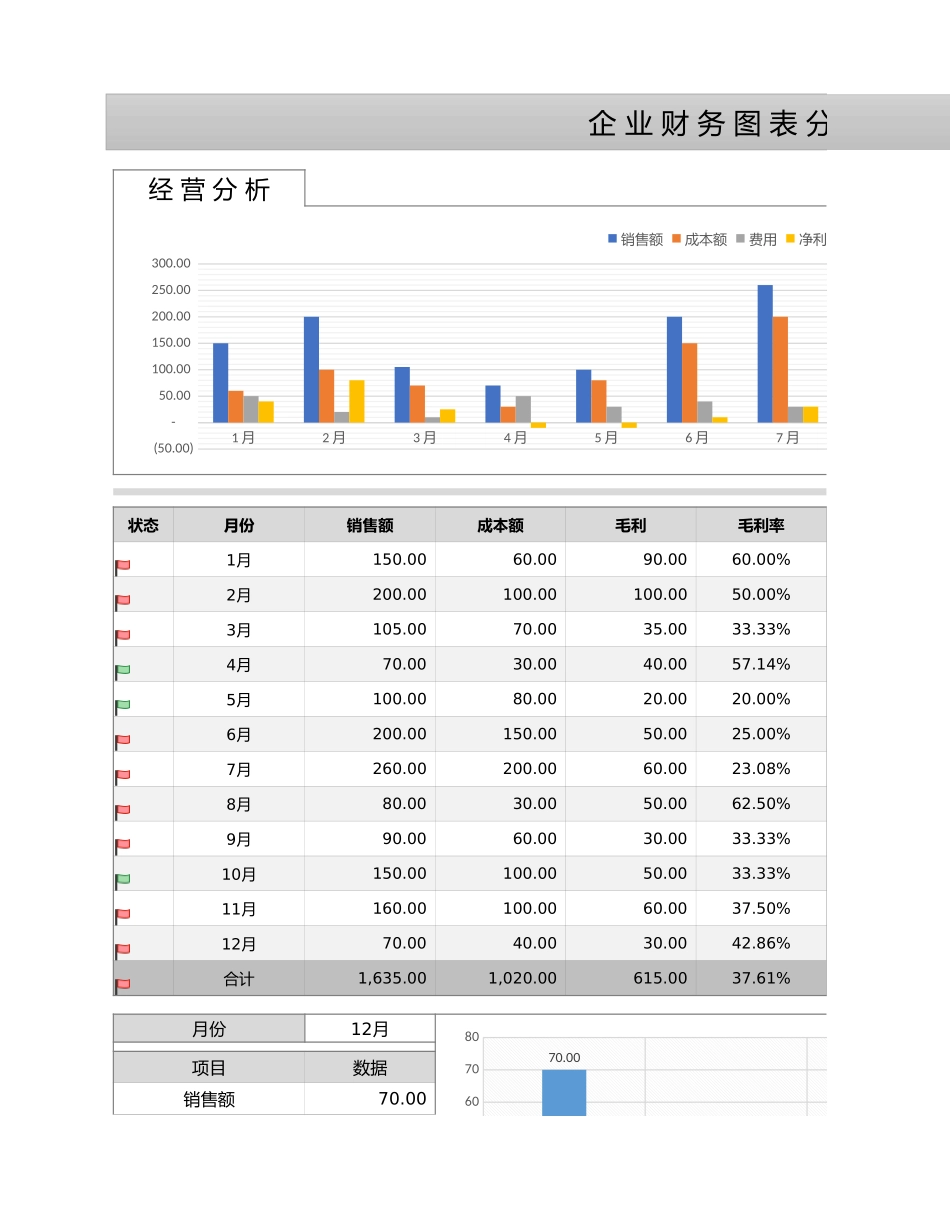Click the green flag icon for 5月
The width and height of the screenshot is (950, 1230).
pos(123,701)
